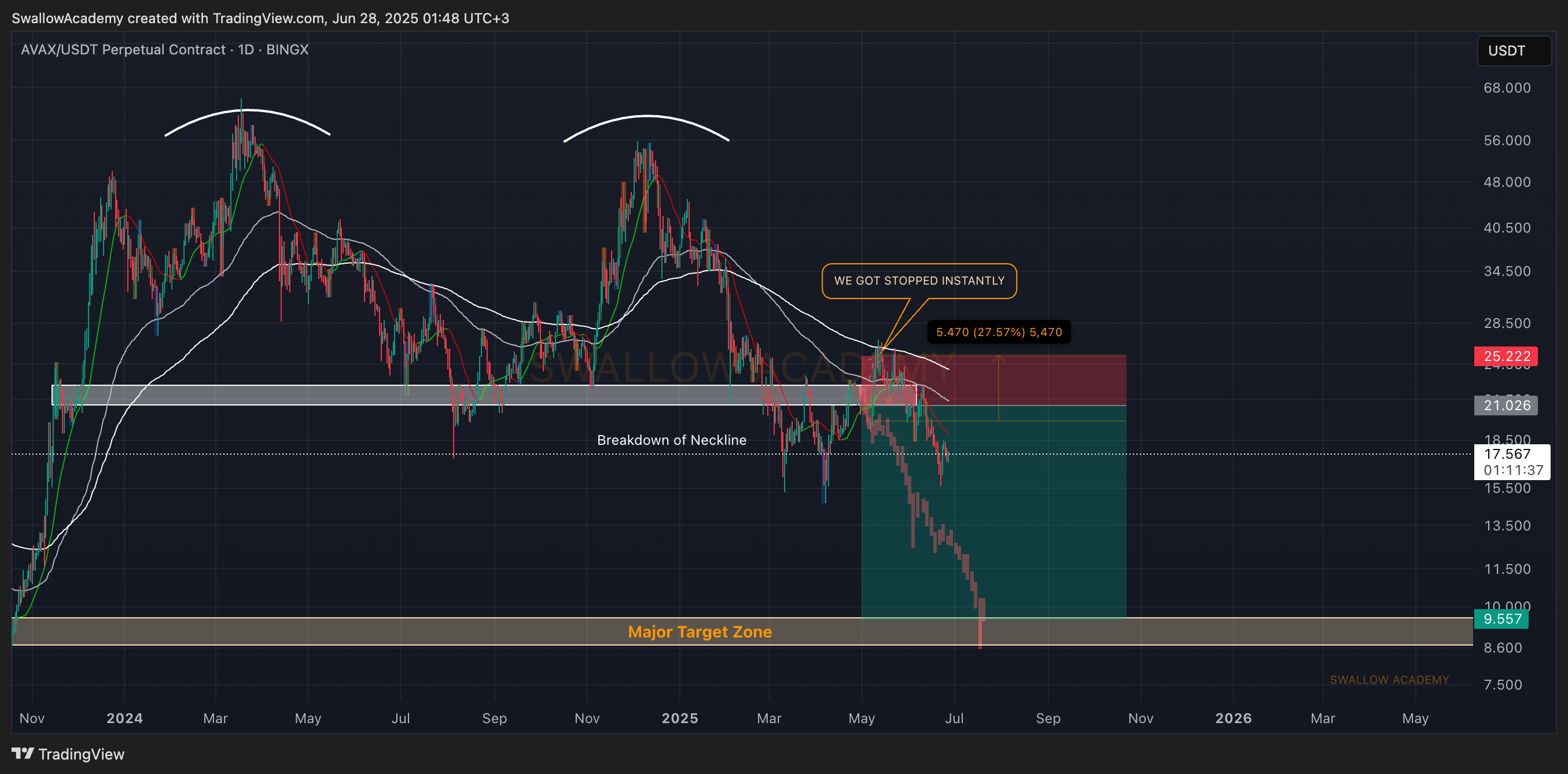Click the 8.600 price axis value
The width and height of the screenshot is (1568, 774).
pos(1502,647)
